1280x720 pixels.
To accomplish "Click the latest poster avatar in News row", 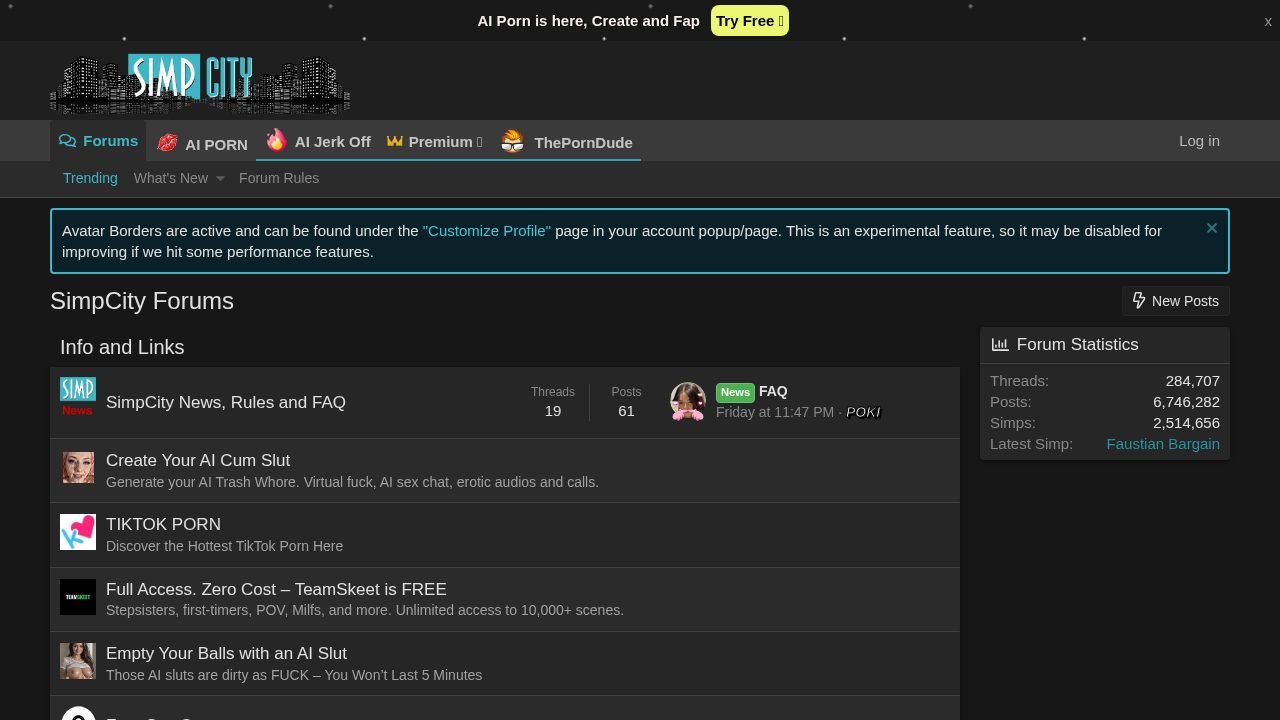I will pyautogui.click(x=688, y=402).
